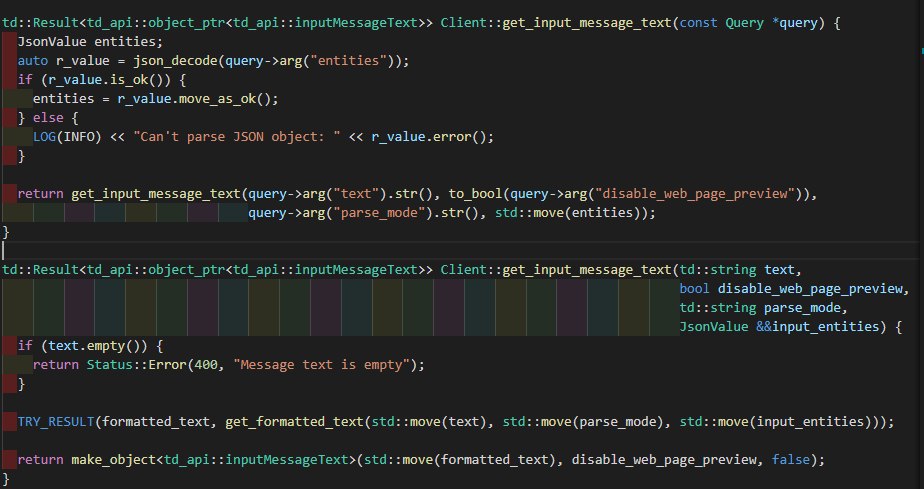The width and height of the screenshot is (924, 489).
Task: Click std::move(formatted_text) in make_object call
Action: (460, 460)
